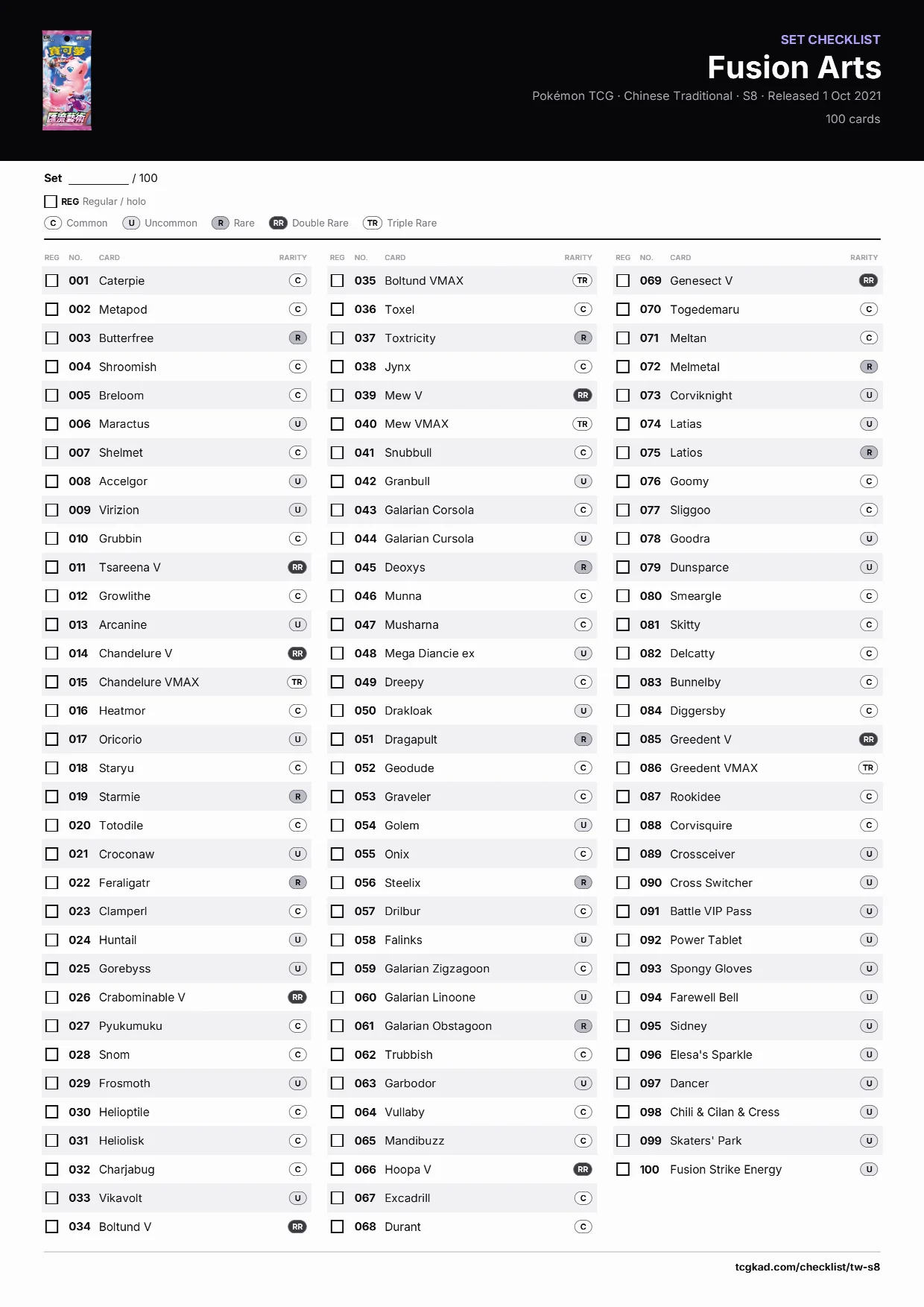Check the box for 001 Caterpie
This screenshot has height=1307, width=924.
click(52, 281)
